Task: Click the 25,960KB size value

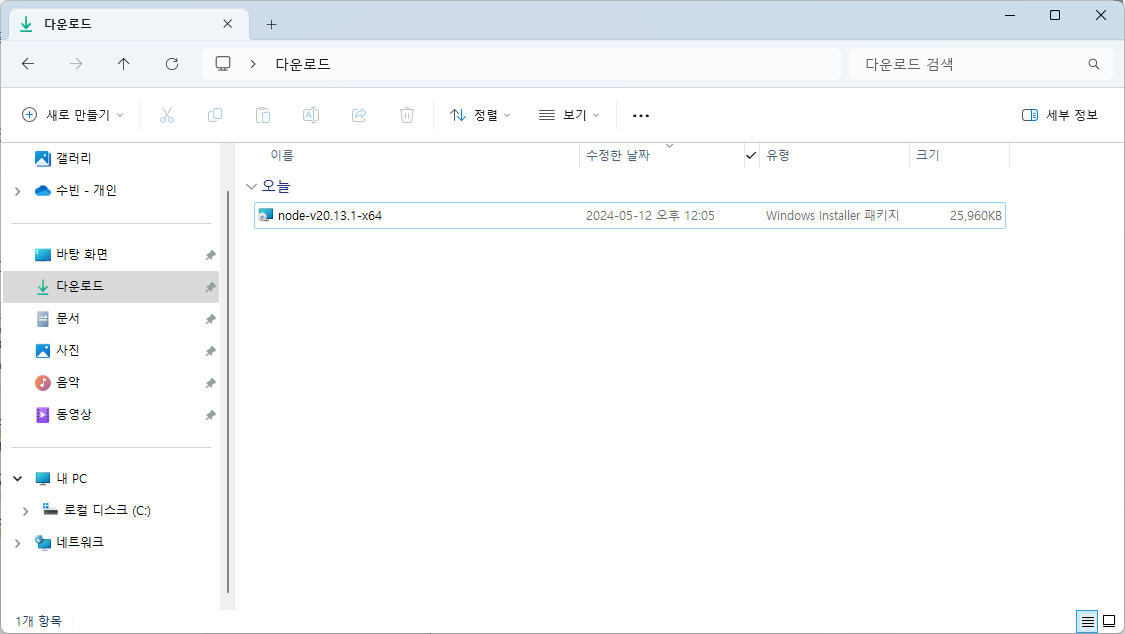Action: (976, 215)
